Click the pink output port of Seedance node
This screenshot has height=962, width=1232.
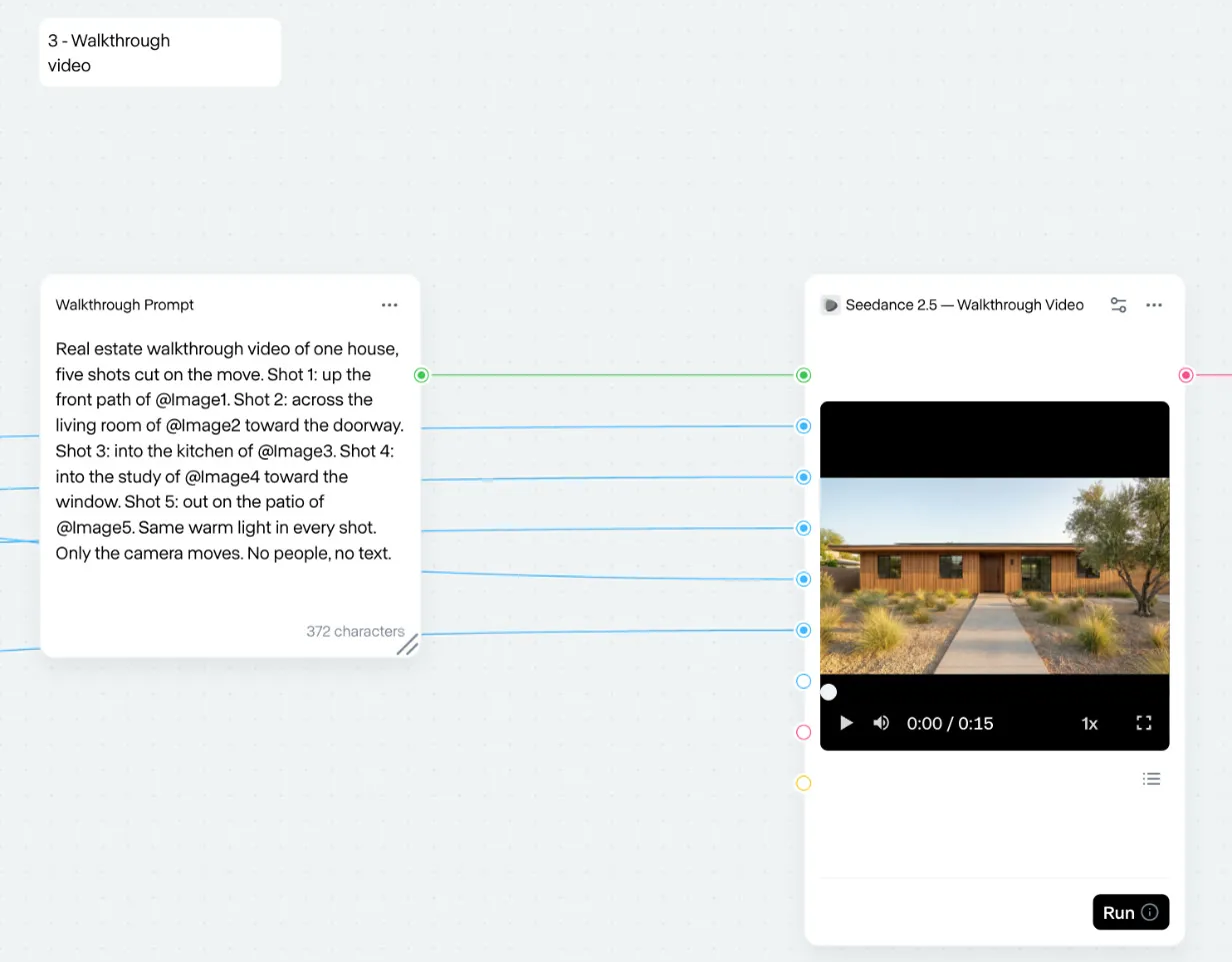[1186, 375]
